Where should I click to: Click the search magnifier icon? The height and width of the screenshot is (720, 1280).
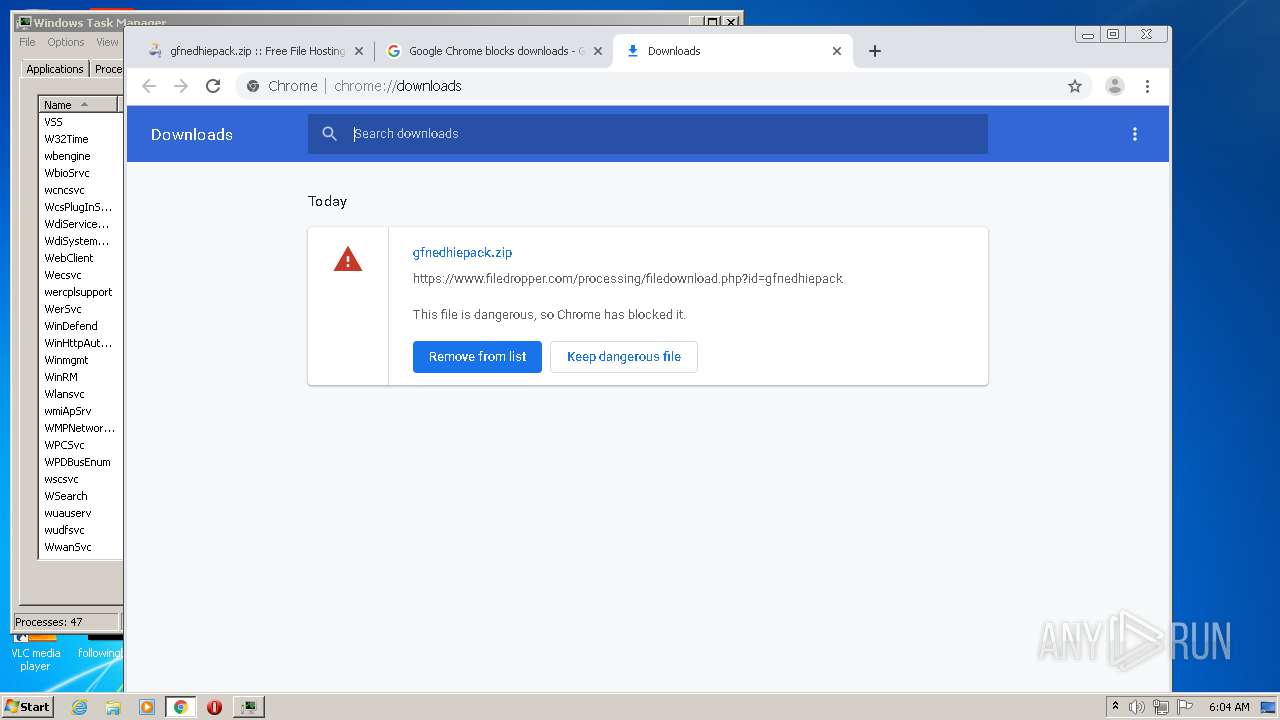pyautogui.click(x=330, y=134)
